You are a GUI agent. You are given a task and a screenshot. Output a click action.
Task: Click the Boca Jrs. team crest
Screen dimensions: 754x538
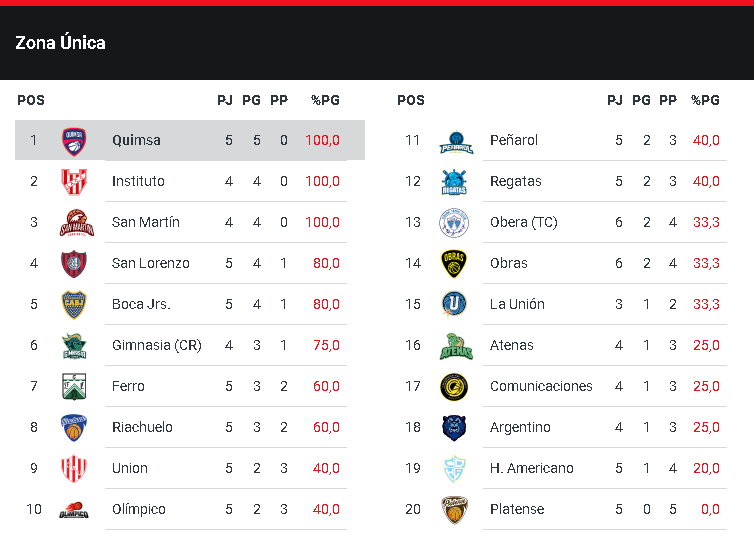pyautogui.click(x=73, y=304)
